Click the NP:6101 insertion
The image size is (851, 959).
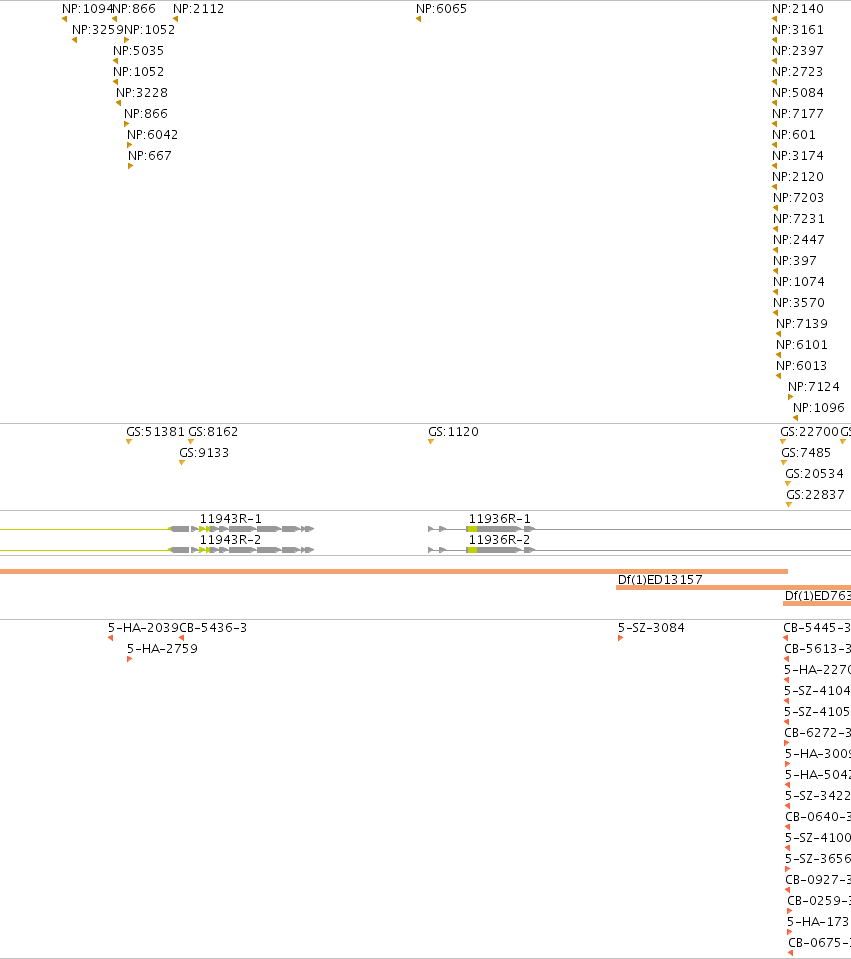tap(802, 344)
